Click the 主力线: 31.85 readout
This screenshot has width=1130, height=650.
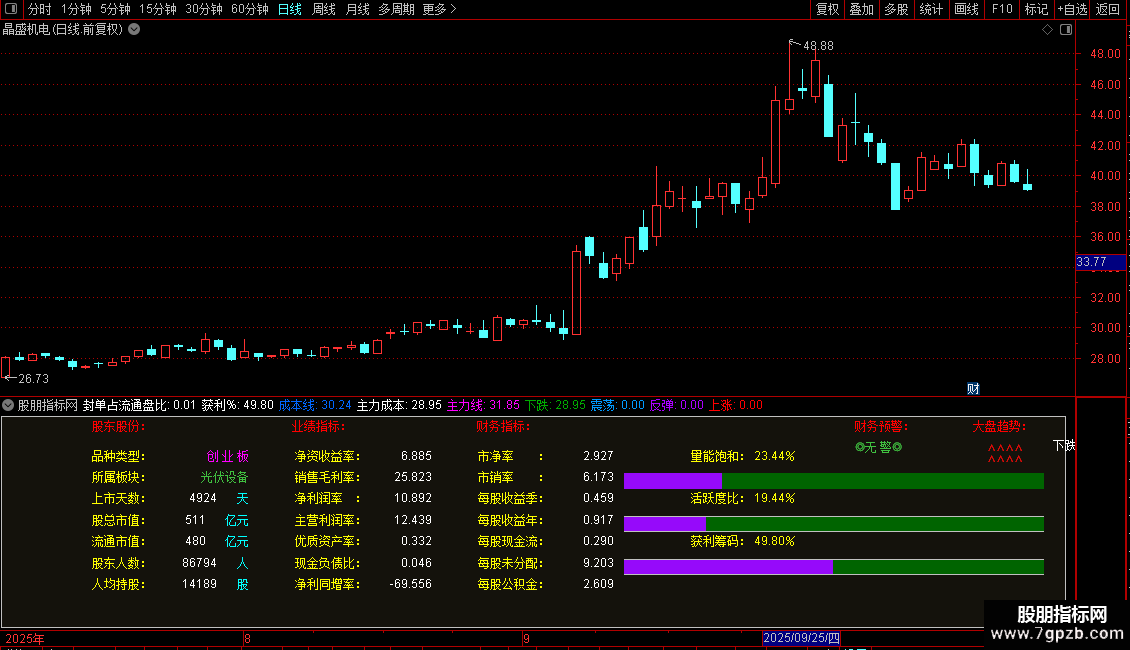tap(483, 405)
